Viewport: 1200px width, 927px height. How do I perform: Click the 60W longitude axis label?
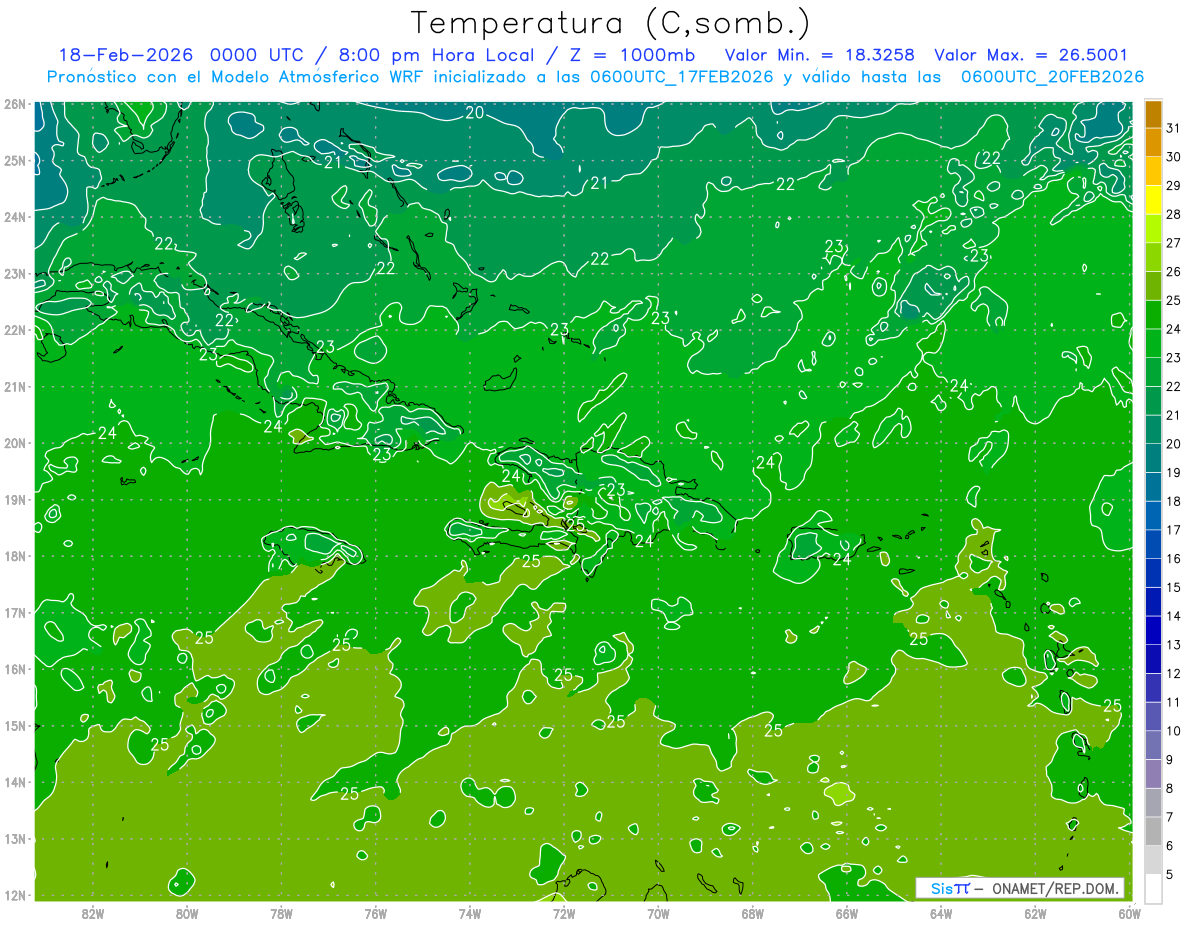1130,913
